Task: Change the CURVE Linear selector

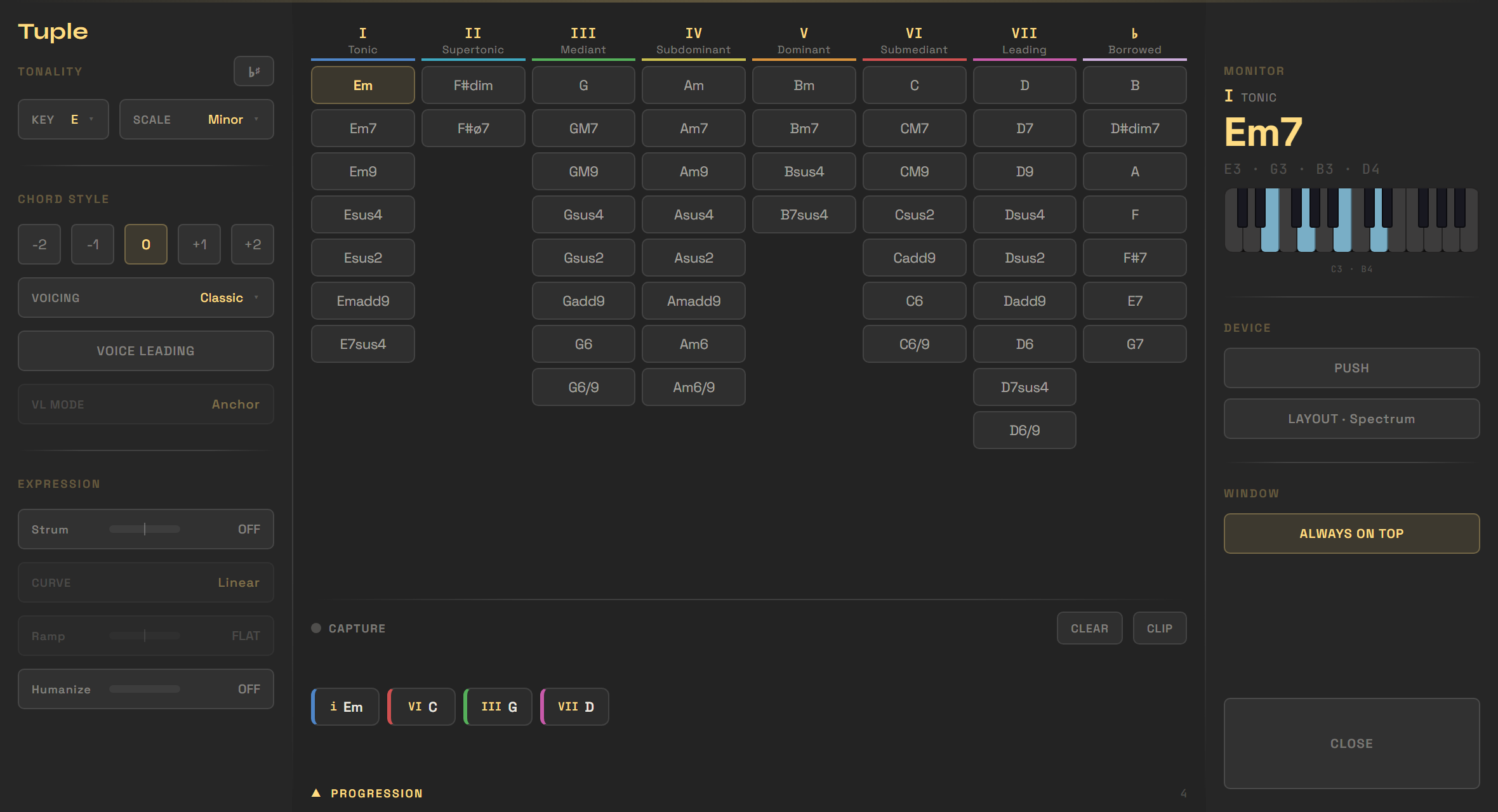Action: point(146,582)
